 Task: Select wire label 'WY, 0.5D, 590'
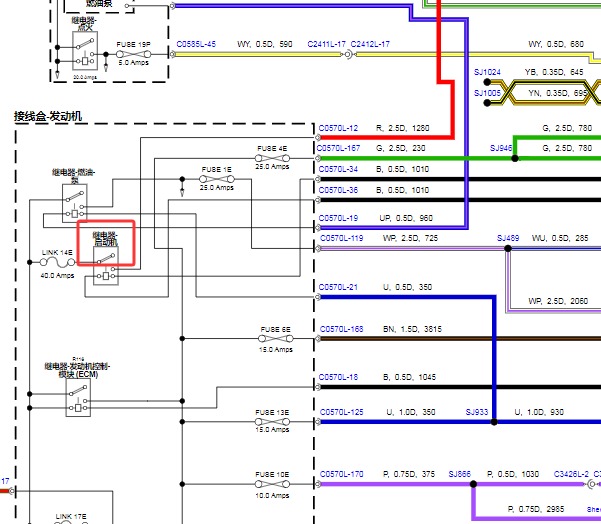tap(265, 44)
